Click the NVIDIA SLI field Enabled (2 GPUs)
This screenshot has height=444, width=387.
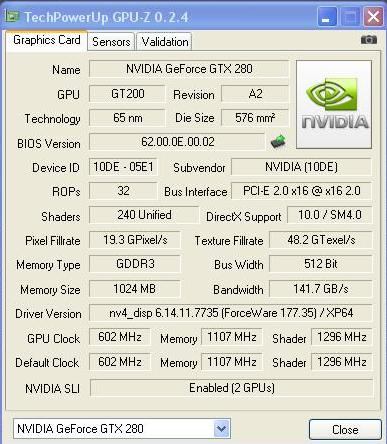coord(232,388)
